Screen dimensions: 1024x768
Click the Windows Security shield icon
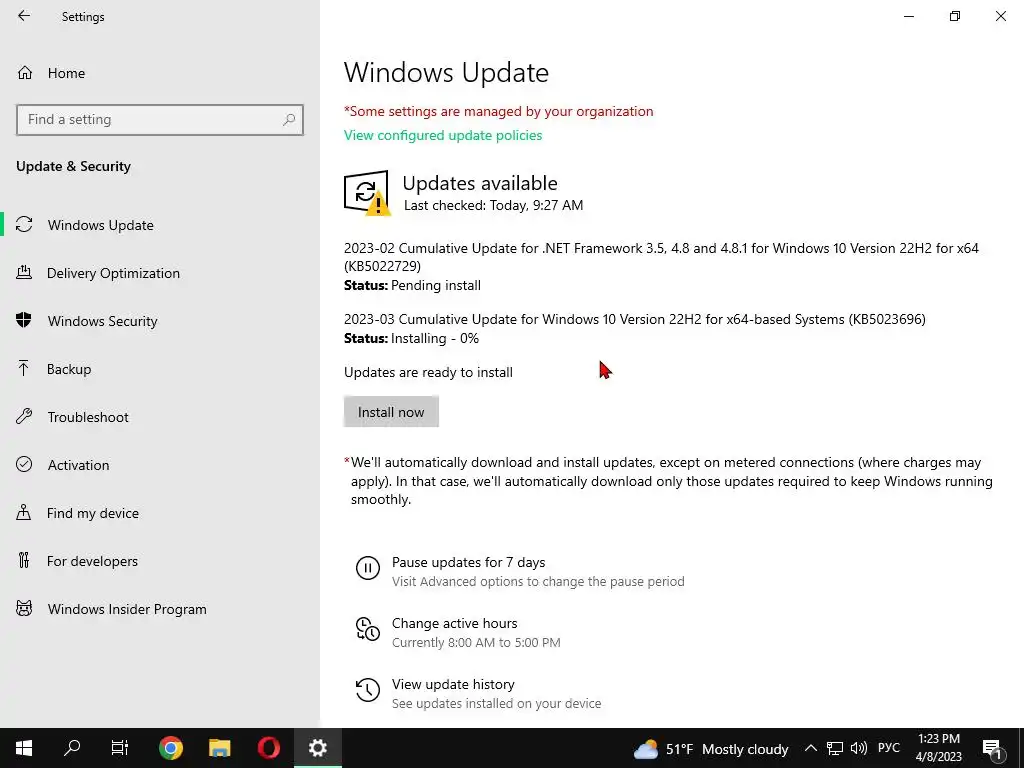[x=24, y=320]
